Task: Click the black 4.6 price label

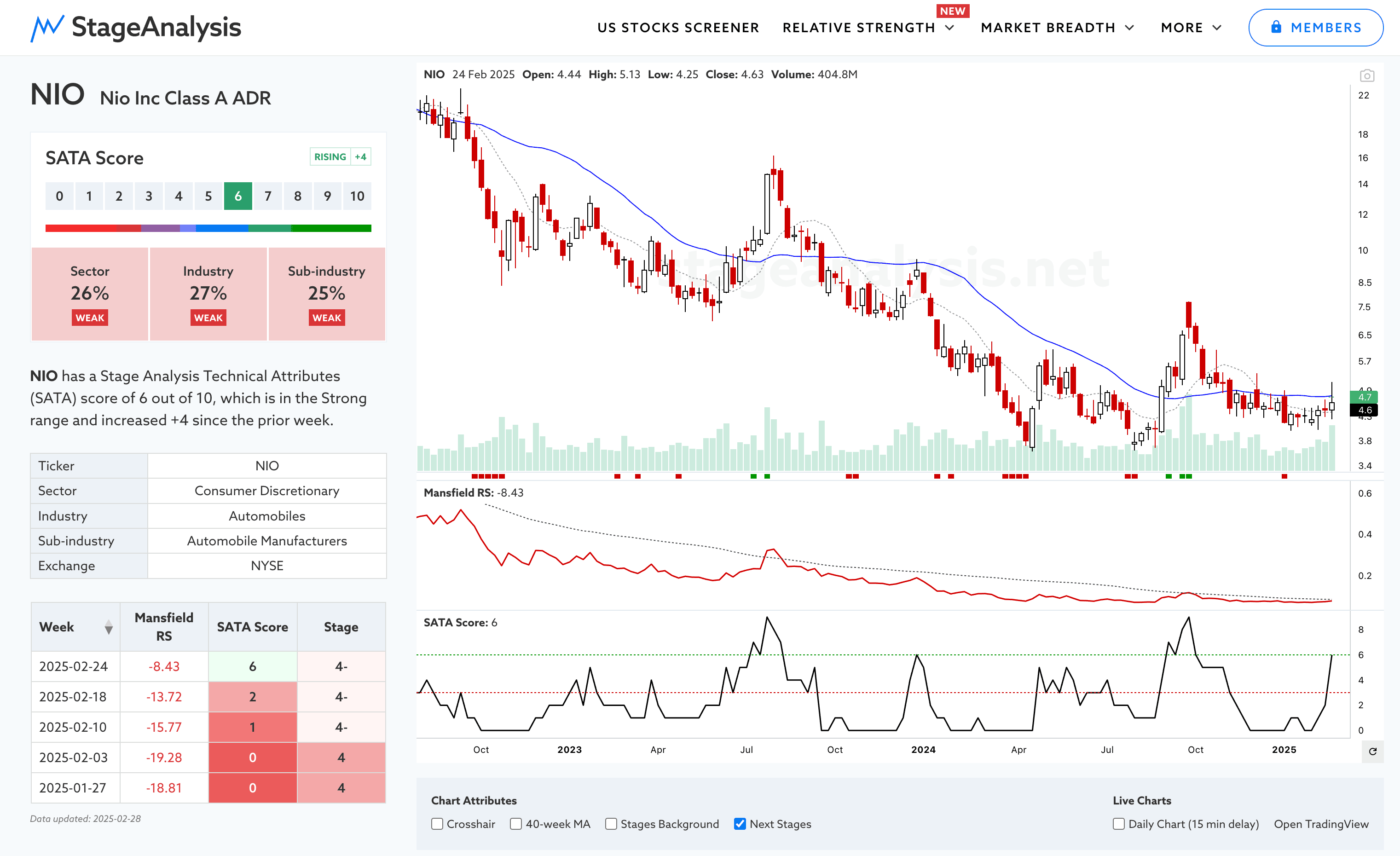Action: click(1364, 410)
